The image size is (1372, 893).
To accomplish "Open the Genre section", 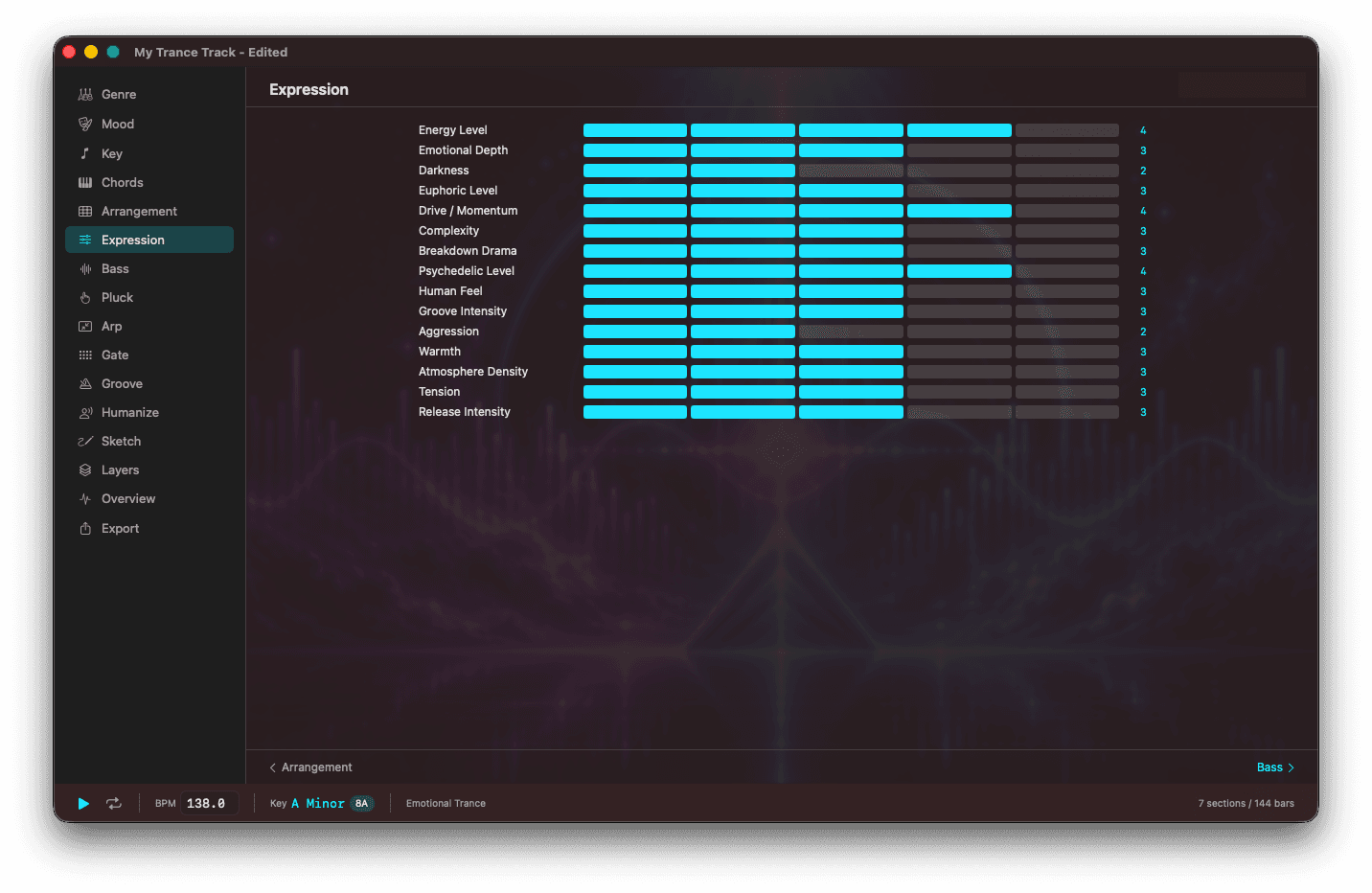I will pos(149,95).
